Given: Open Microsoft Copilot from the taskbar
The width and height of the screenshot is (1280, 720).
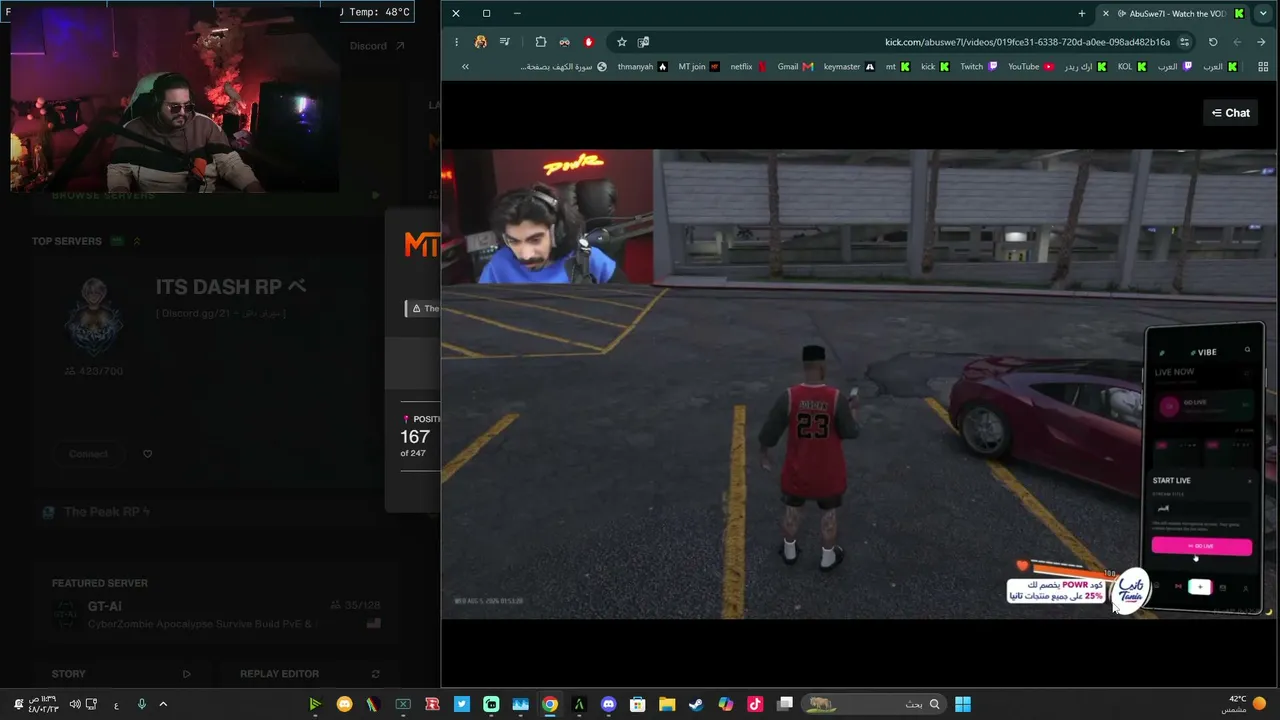Looking at the screenshot, I should click(x=726, y=704).
